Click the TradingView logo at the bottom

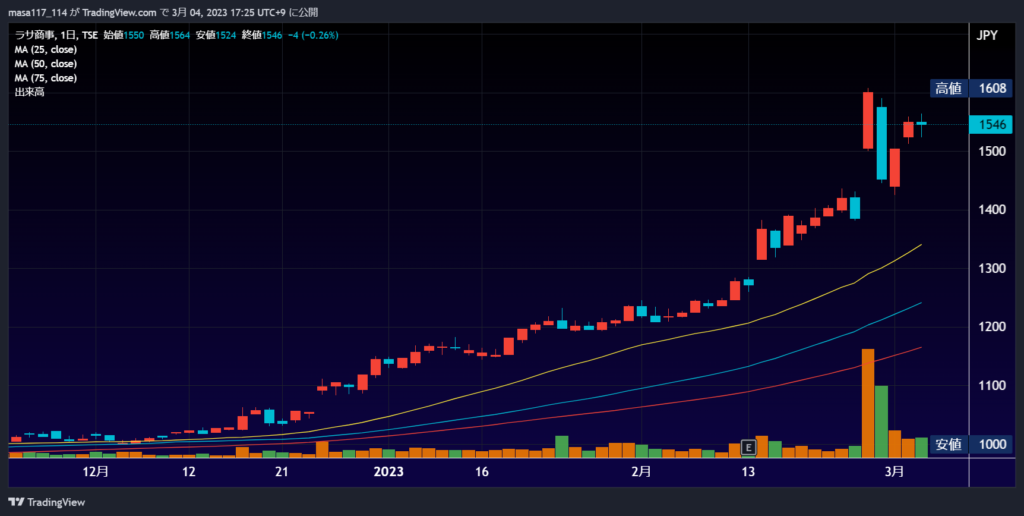(x=46, y=502)
